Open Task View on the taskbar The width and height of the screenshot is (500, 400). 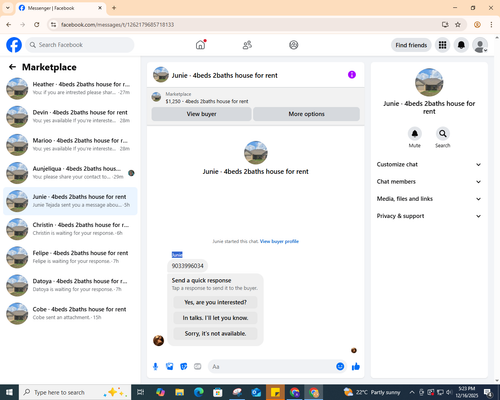(140, 392)
